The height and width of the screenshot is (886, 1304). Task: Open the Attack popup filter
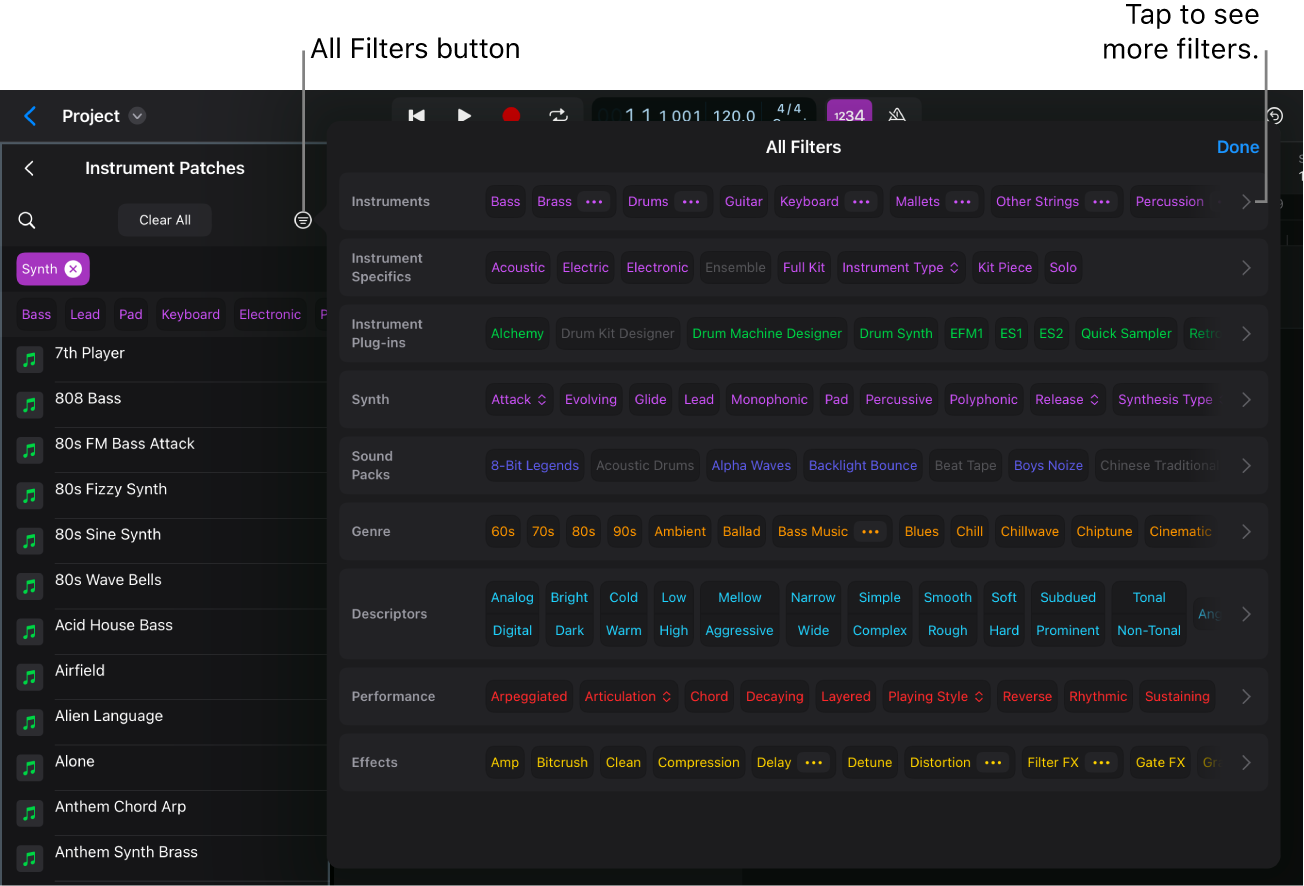pos(519,400)
